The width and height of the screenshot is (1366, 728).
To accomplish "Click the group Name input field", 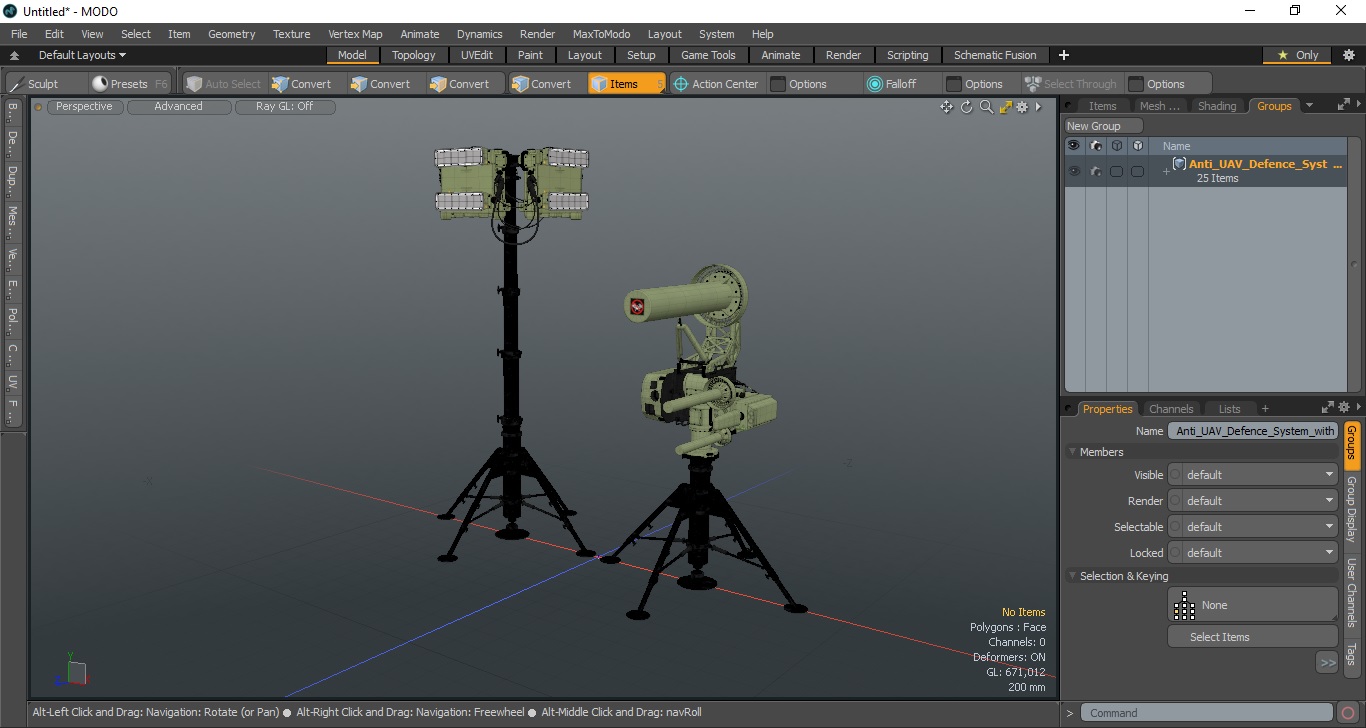I will click(x=1253, y=431).
